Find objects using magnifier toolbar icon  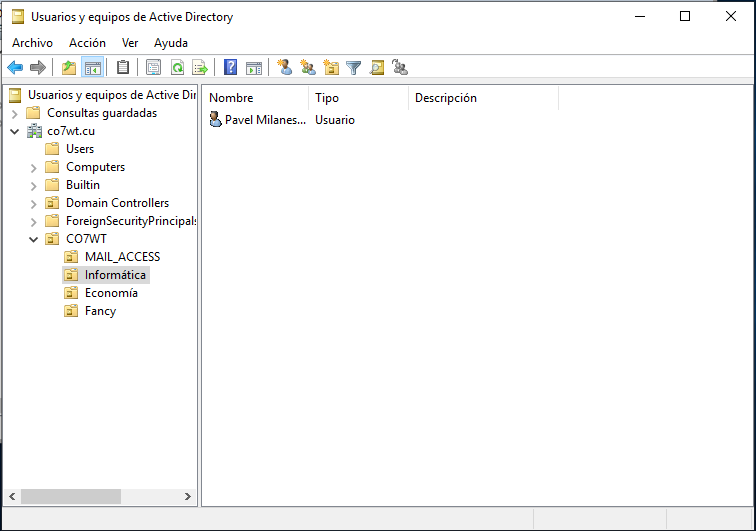377,68
